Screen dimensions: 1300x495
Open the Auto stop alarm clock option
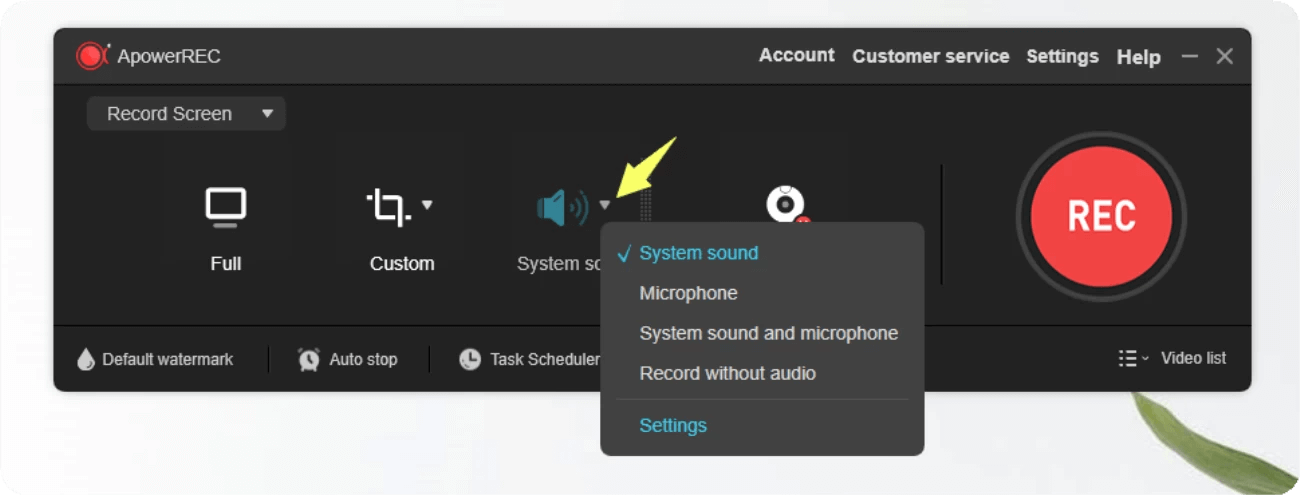click(x=309, y=359)
